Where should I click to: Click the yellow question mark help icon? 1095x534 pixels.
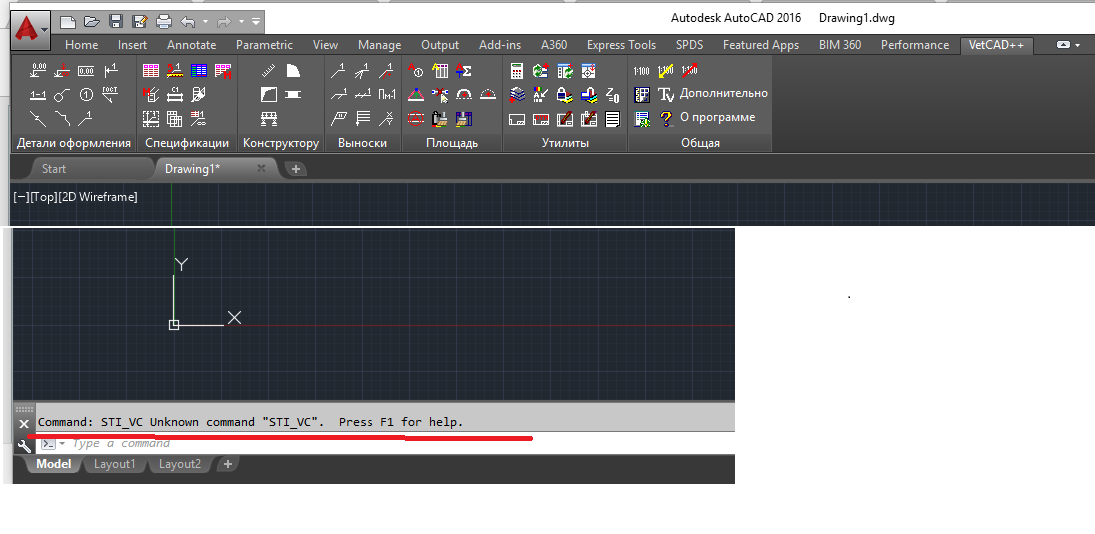tap(666, 118)
